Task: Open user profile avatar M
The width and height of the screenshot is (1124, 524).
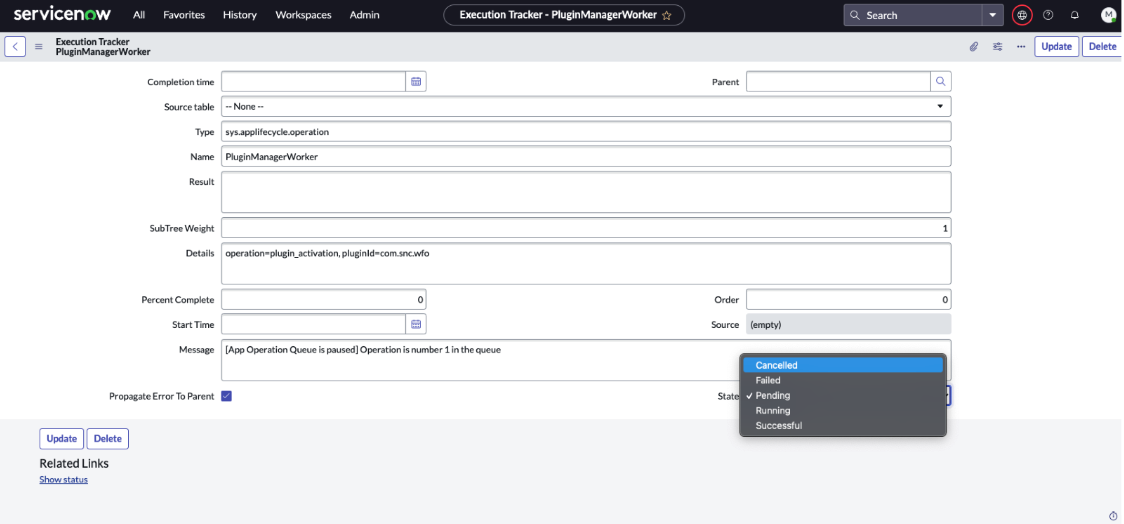Action: 1108,14
